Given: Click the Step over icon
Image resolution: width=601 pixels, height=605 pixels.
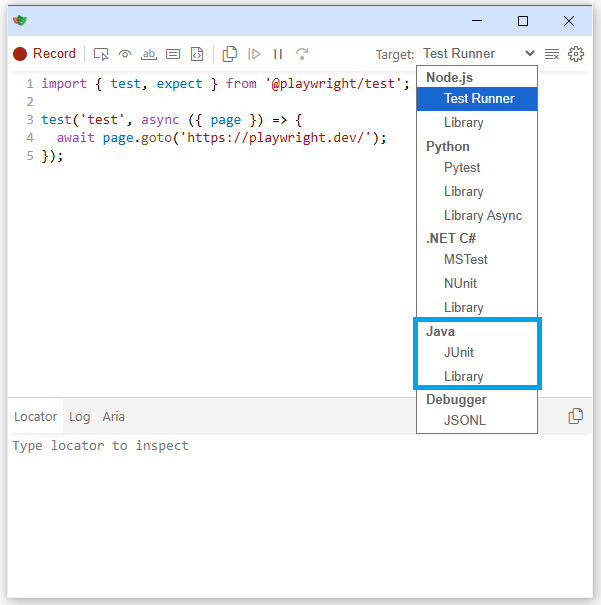Looking at the screenshot, I should click(302, 54).
